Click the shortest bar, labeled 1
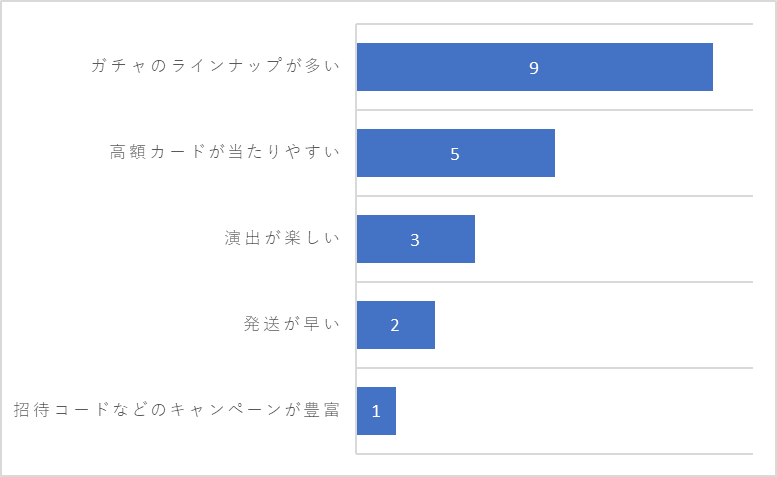Screen dimensions: 777x477 click(376, 411)
